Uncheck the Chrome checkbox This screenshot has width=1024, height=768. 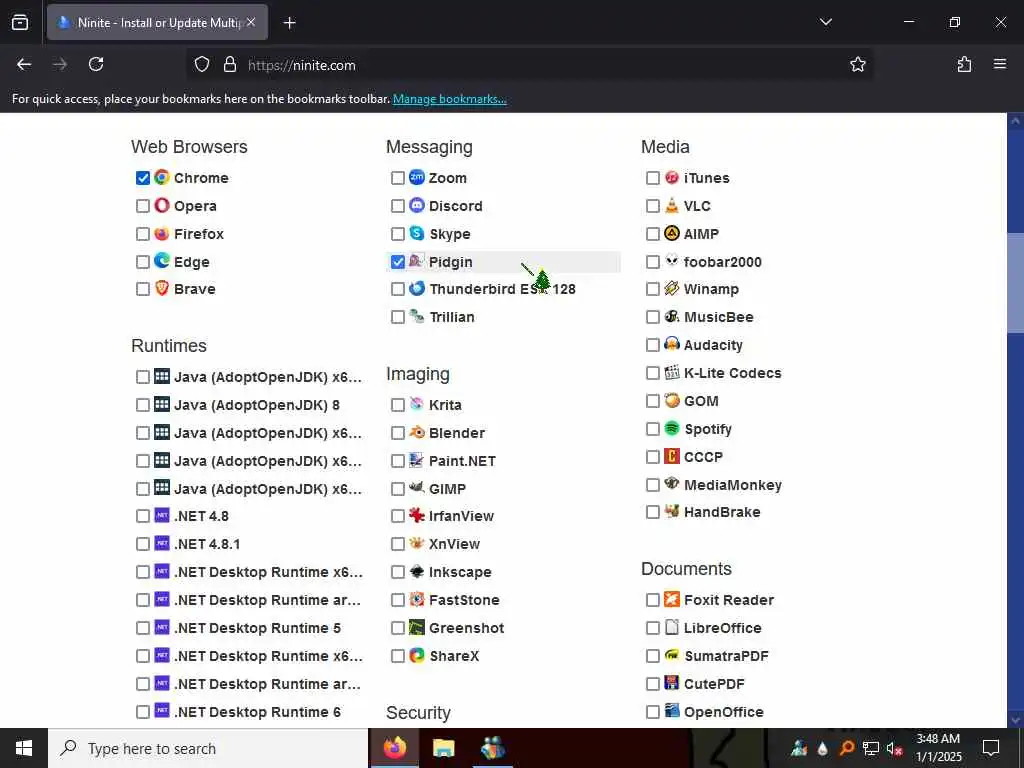tap(143, 178)
